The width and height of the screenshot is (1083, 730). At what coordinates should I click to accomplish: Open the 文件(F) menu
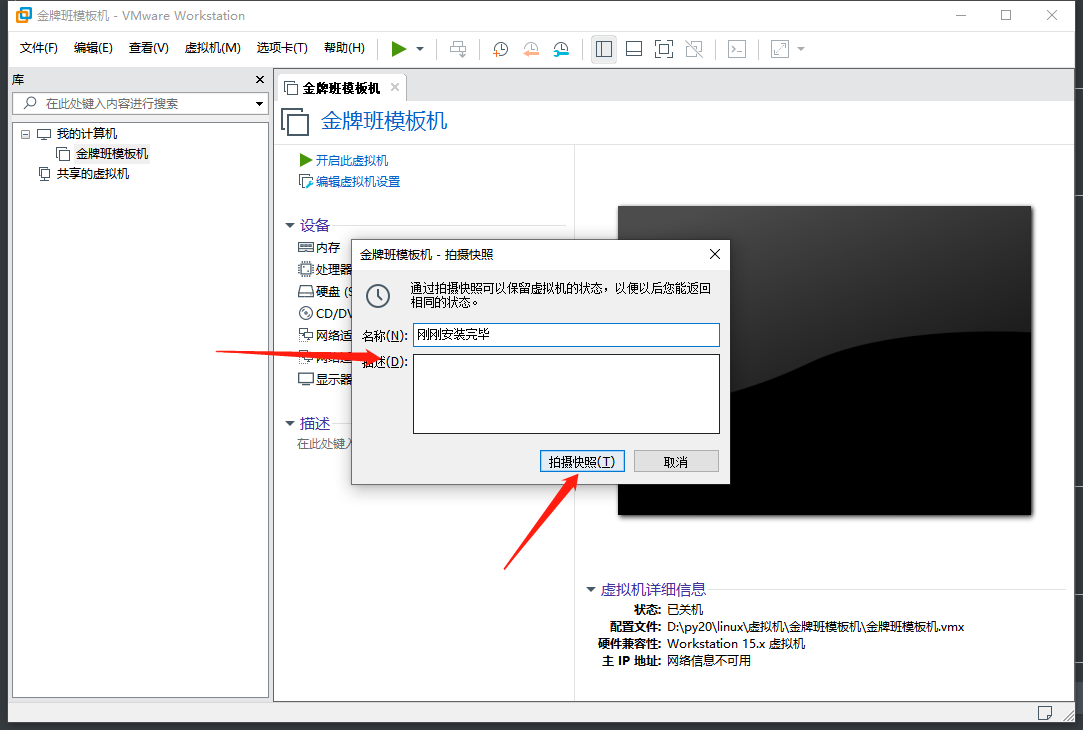click(39, 48)
